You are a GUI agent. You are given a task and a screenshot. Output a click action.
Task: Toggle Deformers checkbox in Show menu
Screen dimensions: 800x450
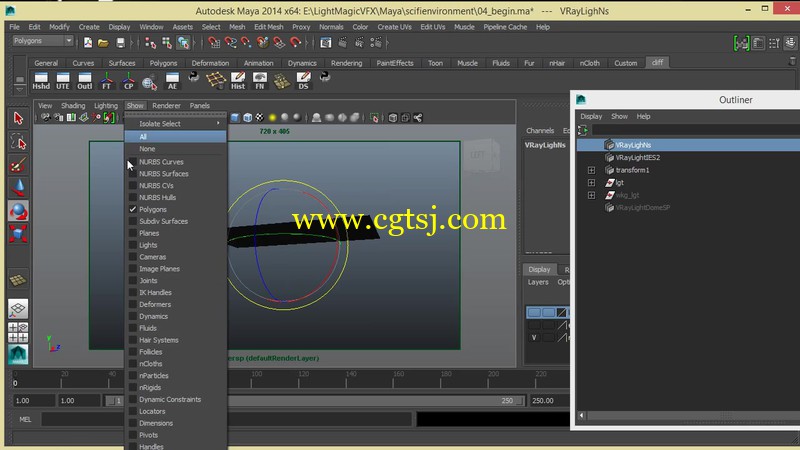coord(133,304)
